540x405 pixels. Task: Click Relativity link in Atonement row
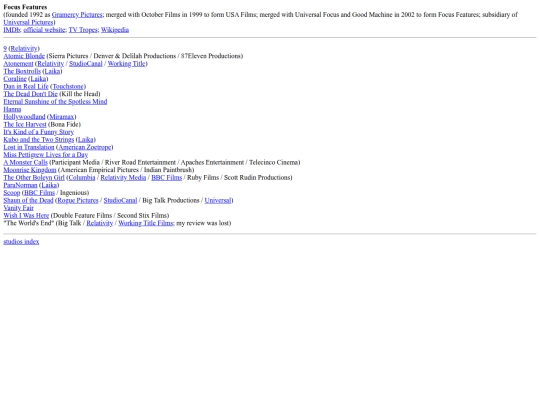point(51,64)
